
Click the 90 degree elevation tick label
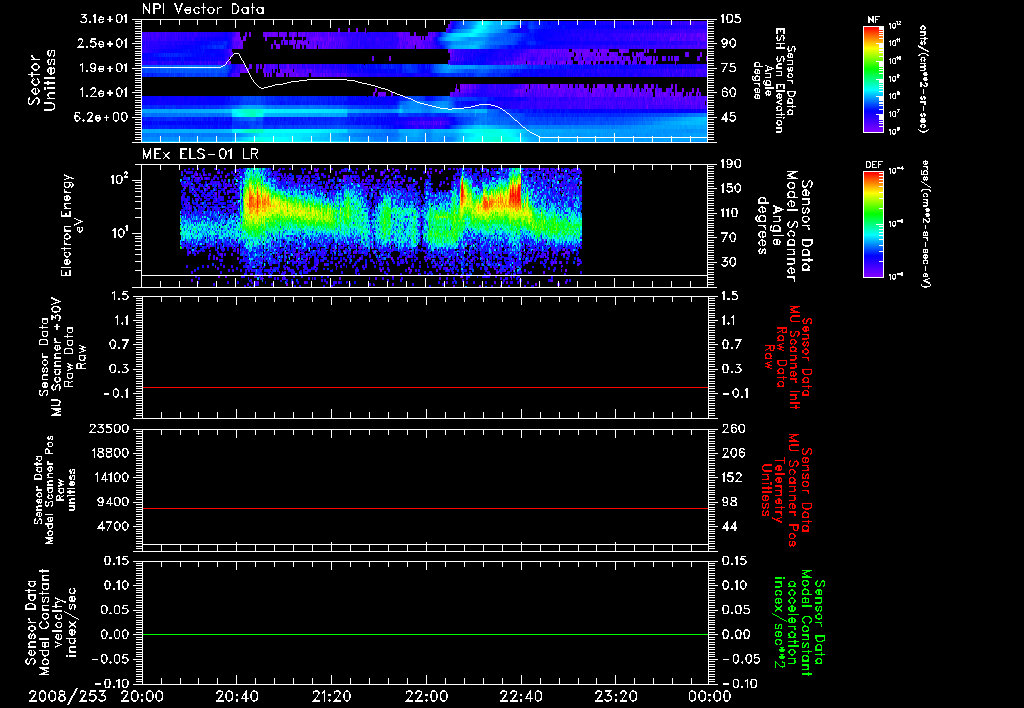tap(728, 43)
